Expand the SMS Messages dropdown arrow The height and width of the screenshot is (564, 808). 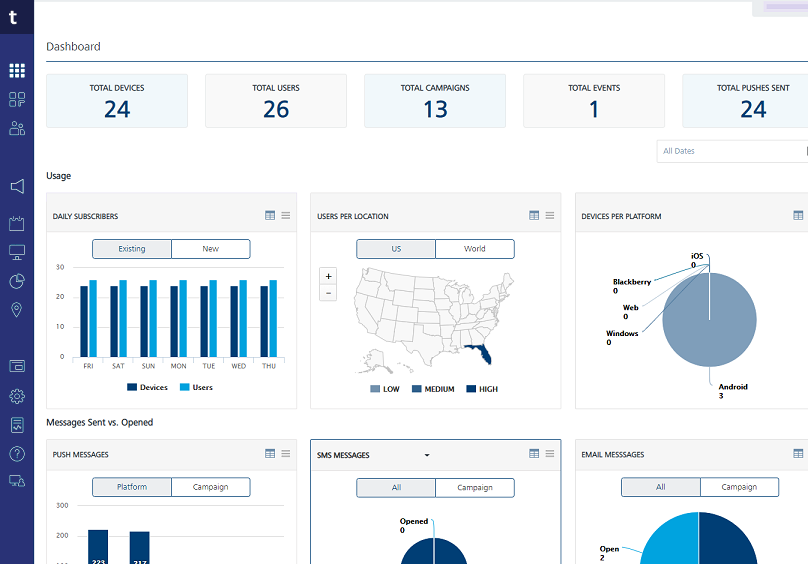(x=427, y=455)
